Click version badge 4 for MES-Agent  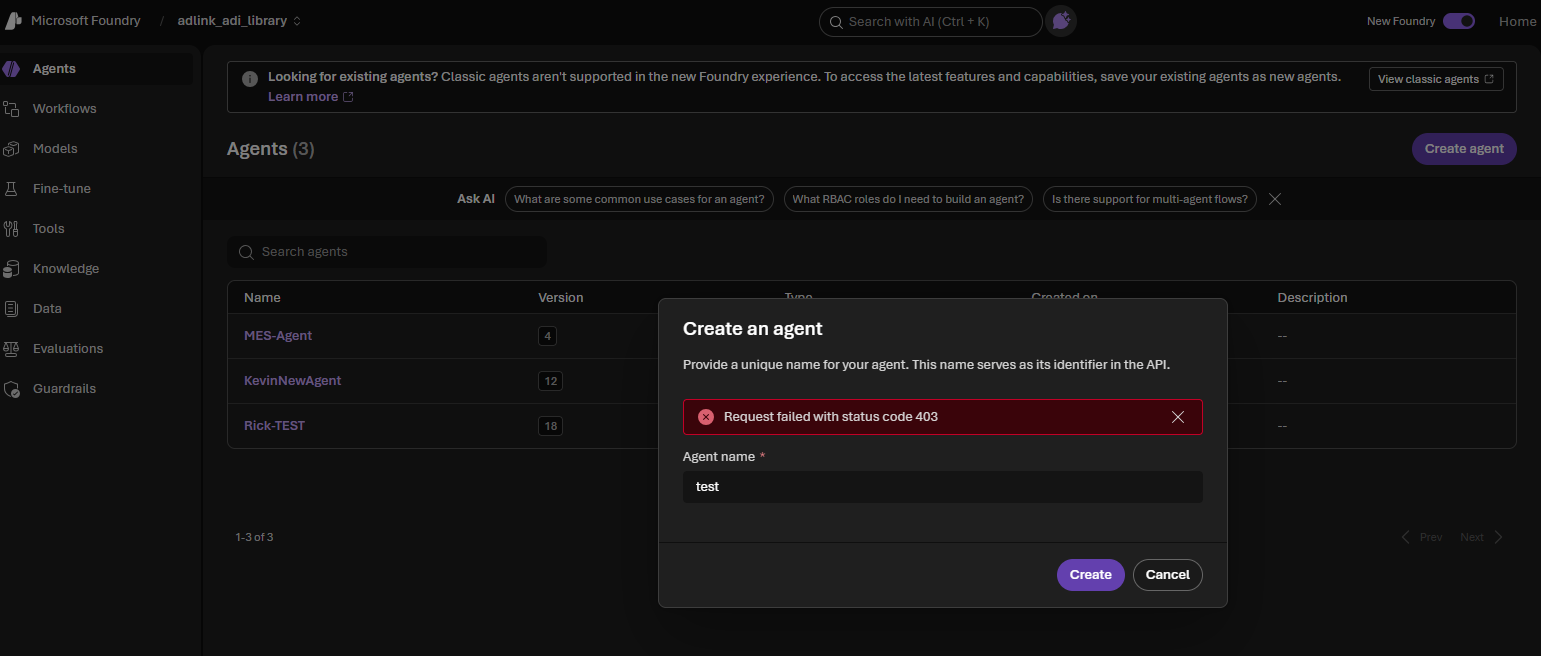(x=547, y=336)
